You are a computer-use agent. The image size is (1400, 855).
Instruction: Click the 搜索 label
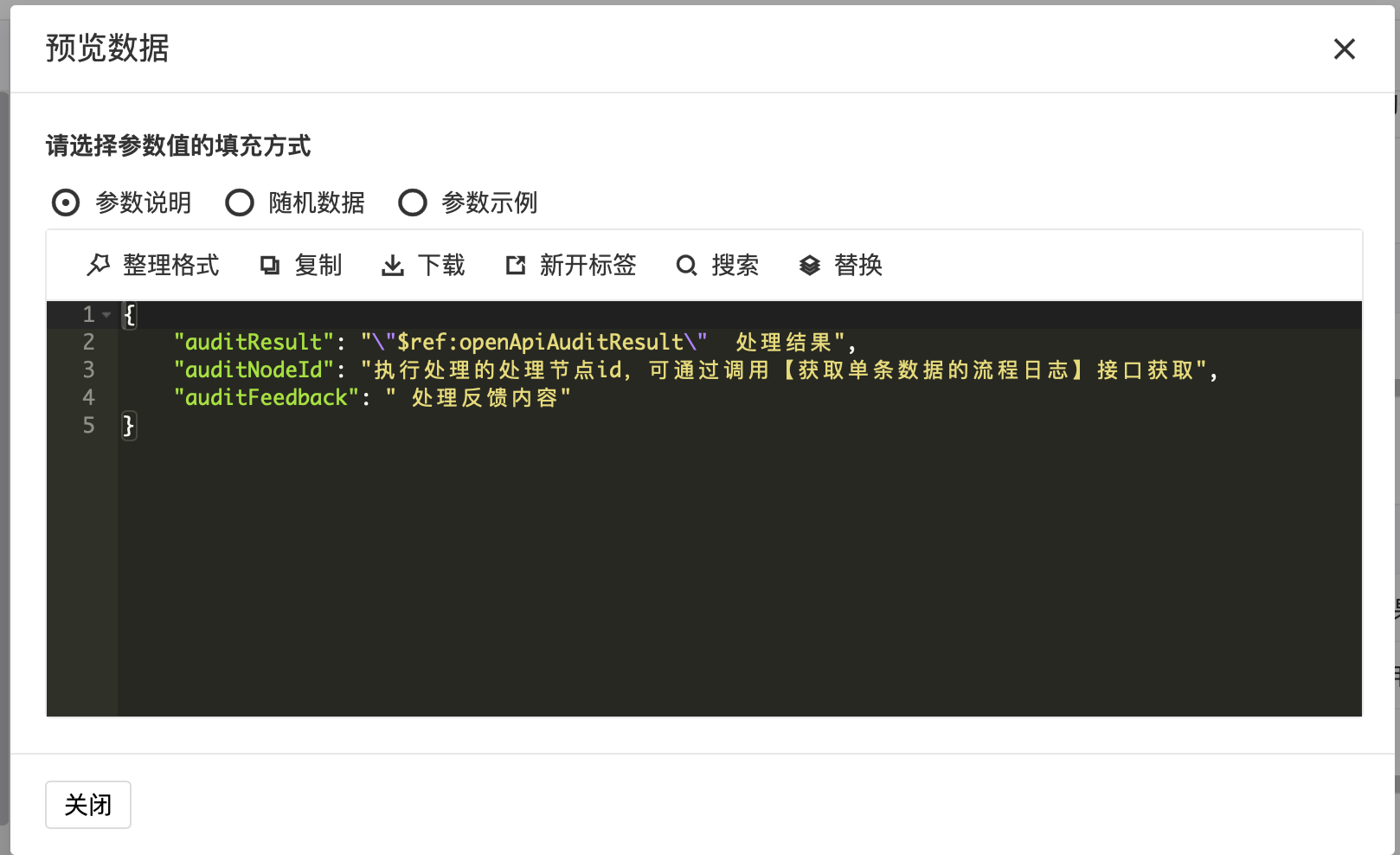click(x=735, y=265)
